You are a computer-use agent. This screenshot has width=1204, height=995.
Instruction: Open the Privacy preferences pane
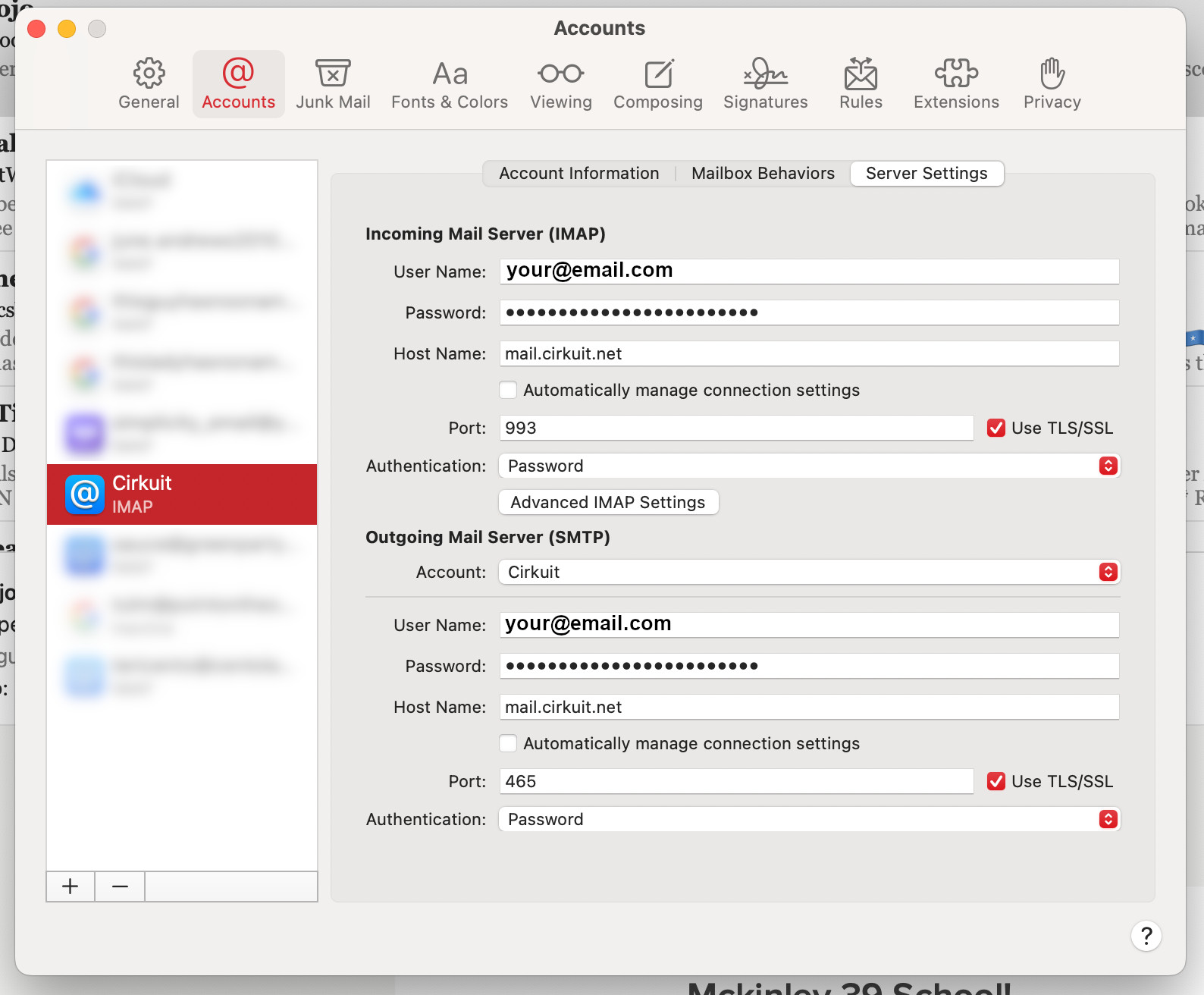(x=1052, y=83)
